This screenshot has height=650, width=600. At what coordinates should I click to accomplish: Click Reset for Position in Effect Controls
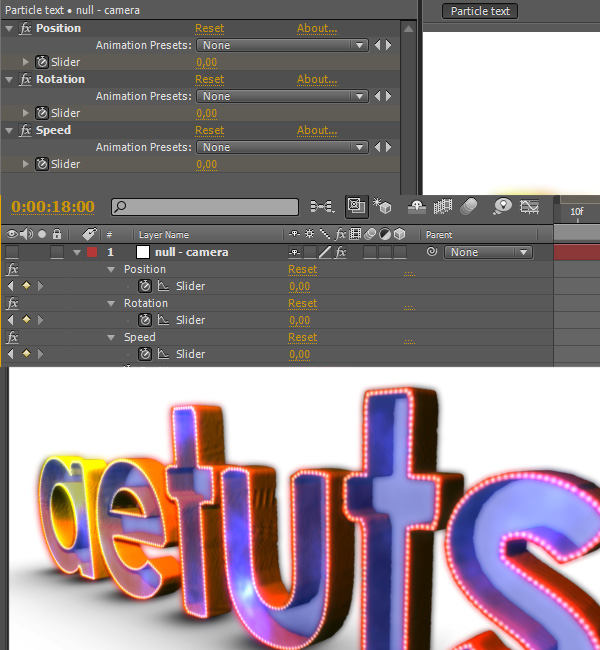click(x=209, y=28)
